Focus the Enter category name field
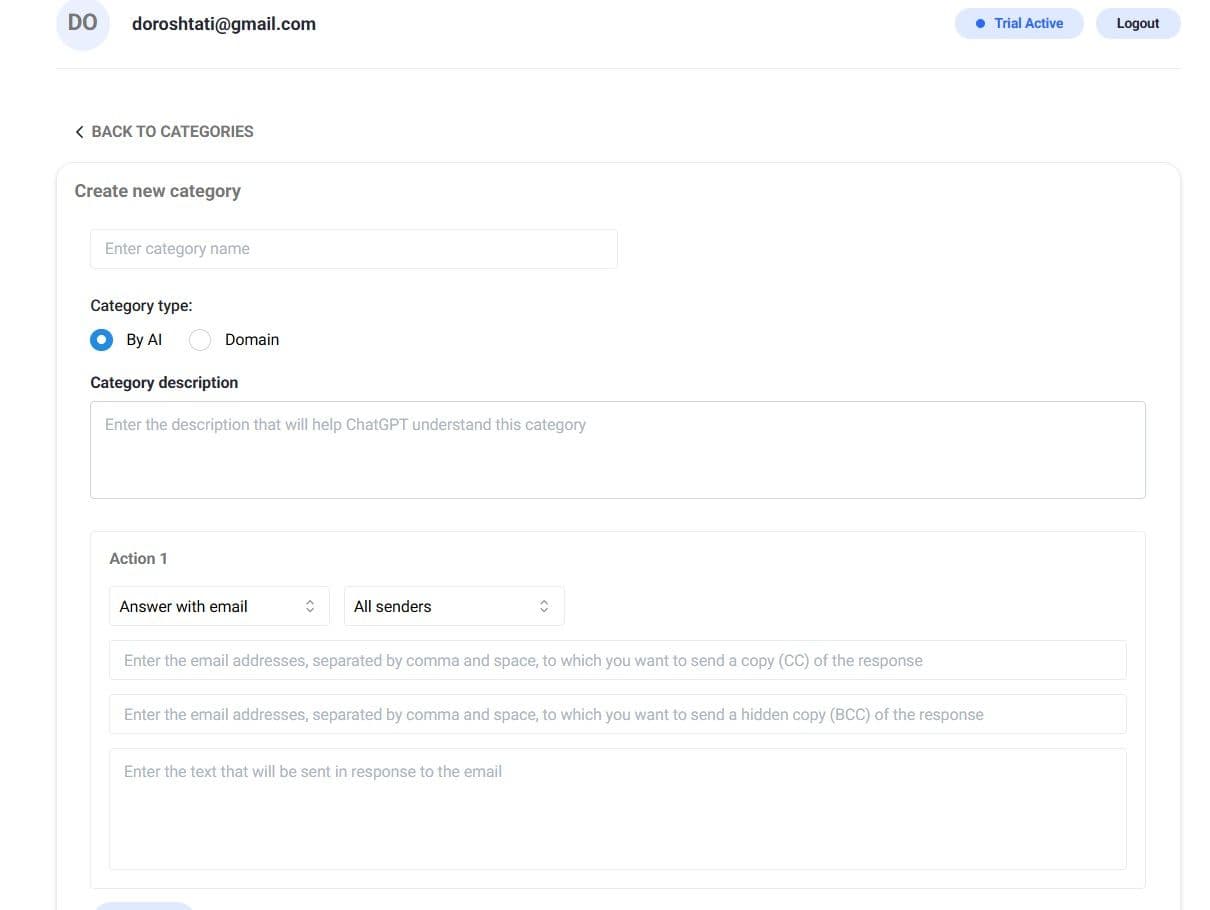 point(353,249)
